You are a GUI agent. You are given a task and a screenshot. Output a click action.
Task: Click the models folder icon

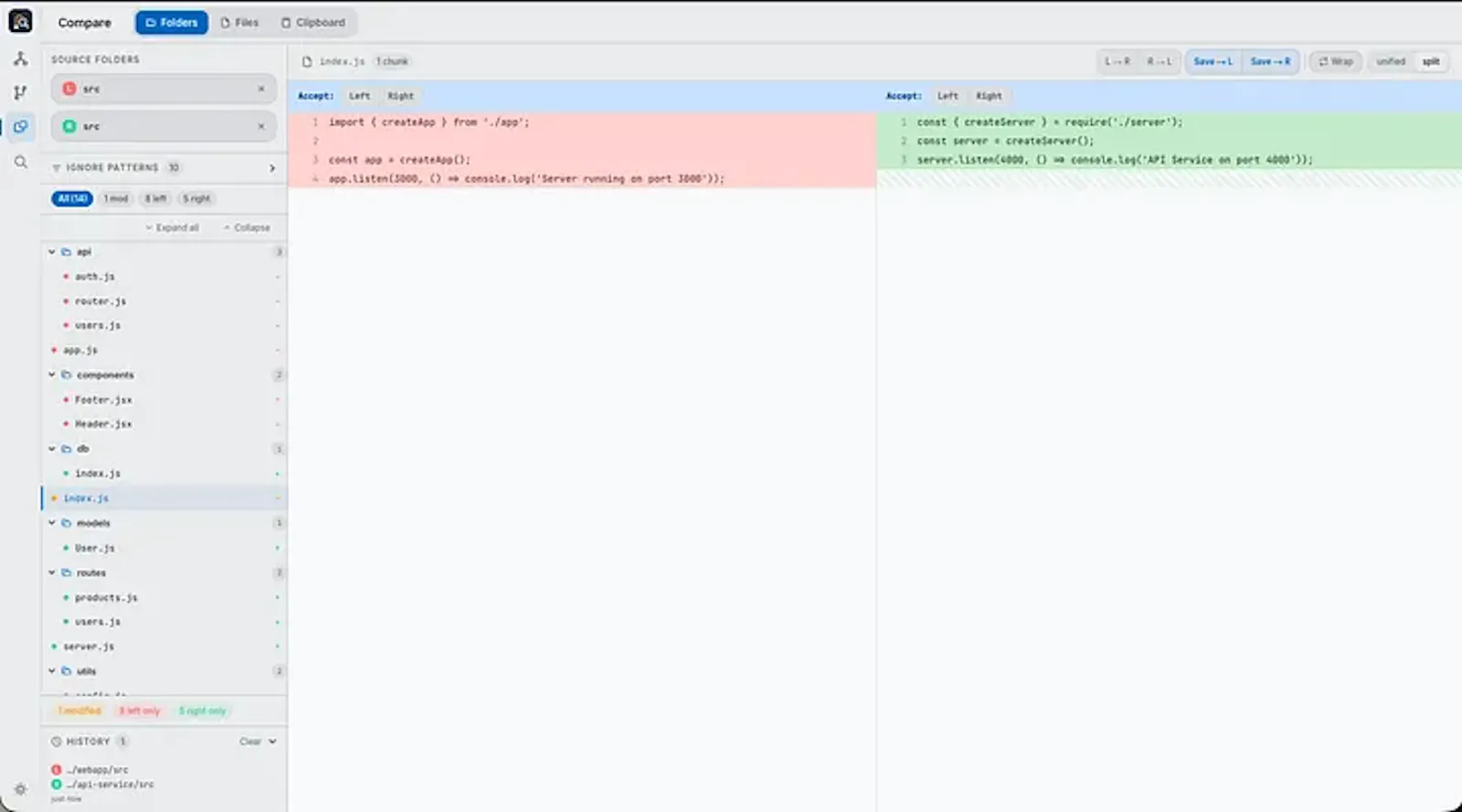pyautogui.click(x=66, y=523)
